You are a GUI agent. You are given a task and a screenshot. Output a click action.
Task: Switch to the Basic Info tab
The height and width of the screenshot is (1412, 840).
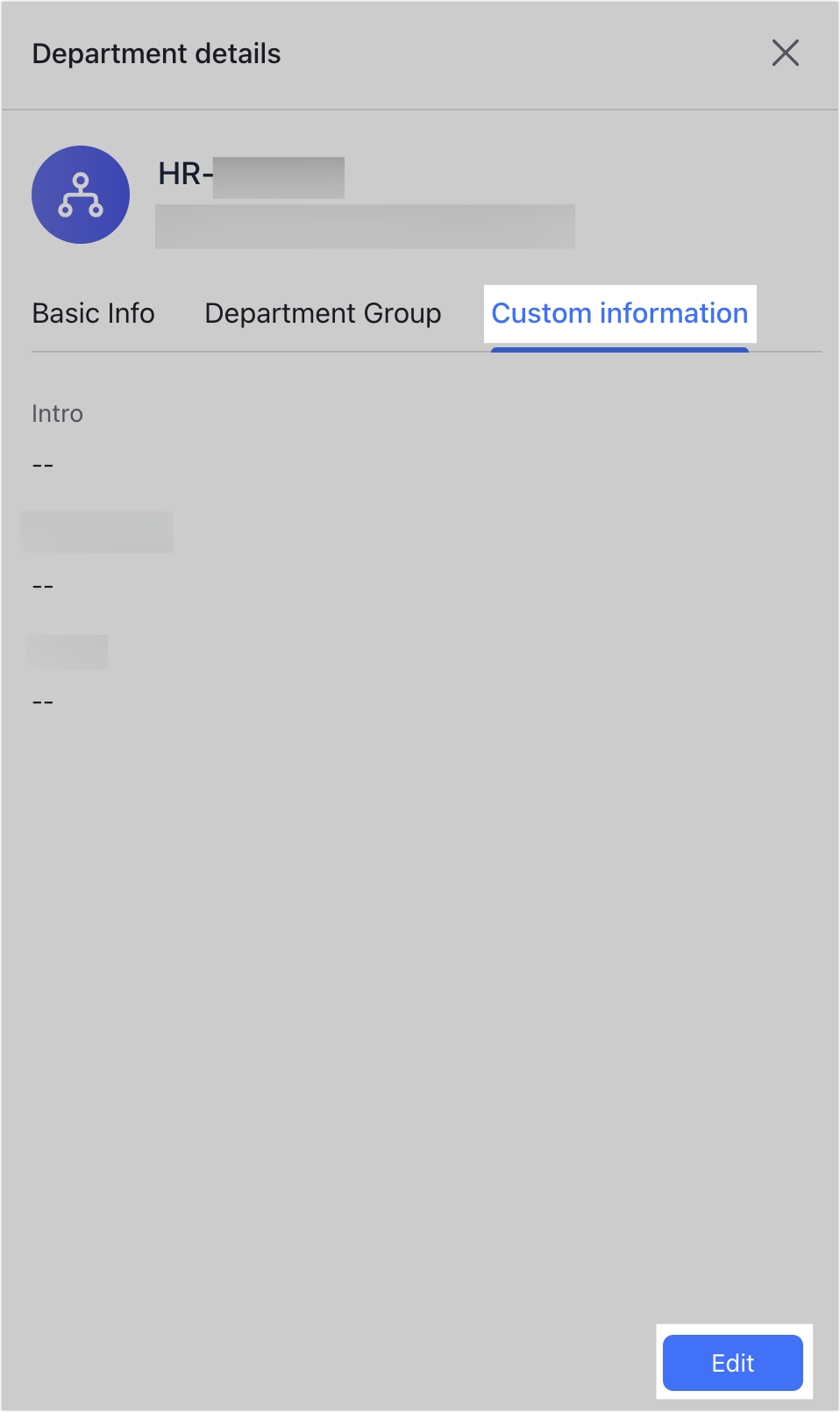pyautogui.click(x=94, y=313)
